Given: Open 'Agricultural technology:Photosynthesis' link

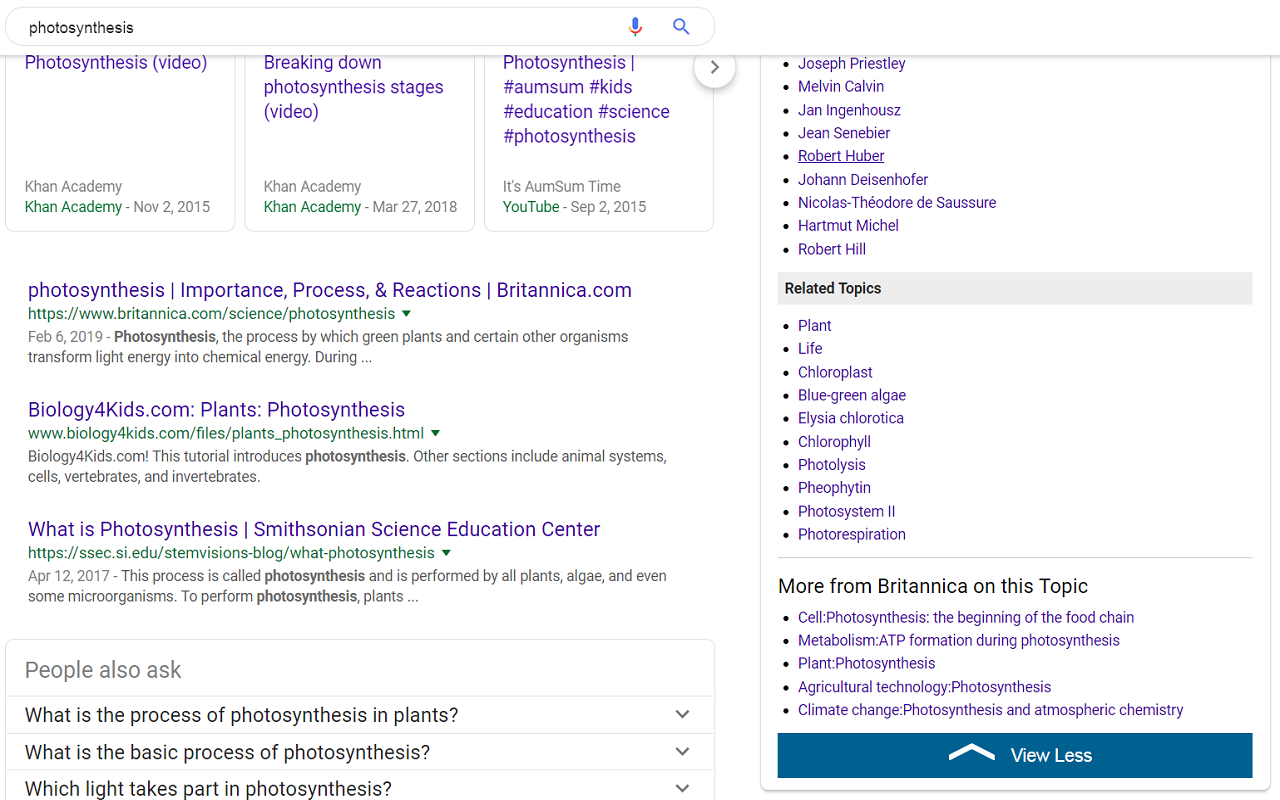Looking at the screenshot, I should [x=925, y=687].
